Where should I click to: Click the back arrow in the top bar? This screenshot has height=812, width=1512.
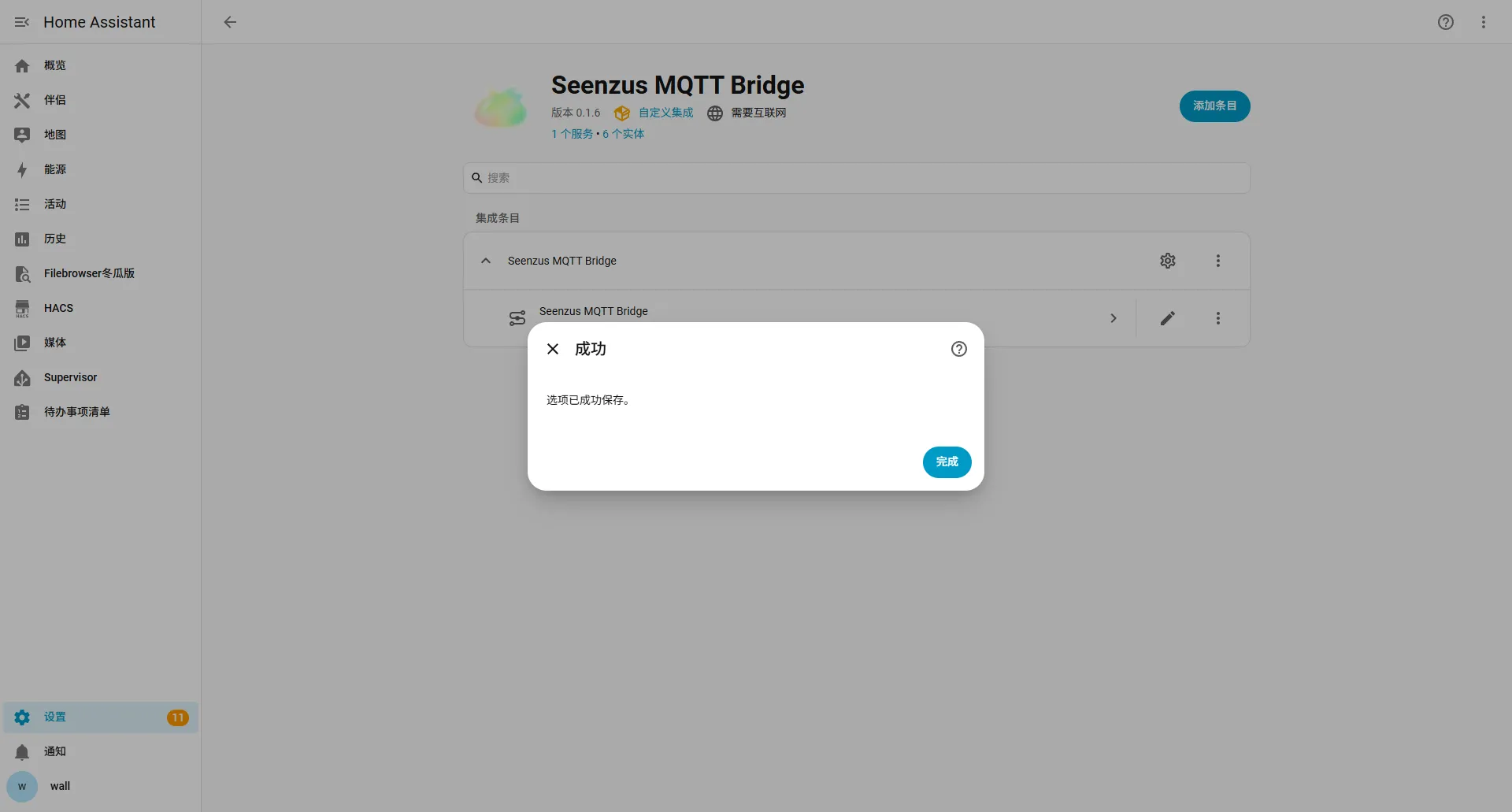tap(230, 22)
